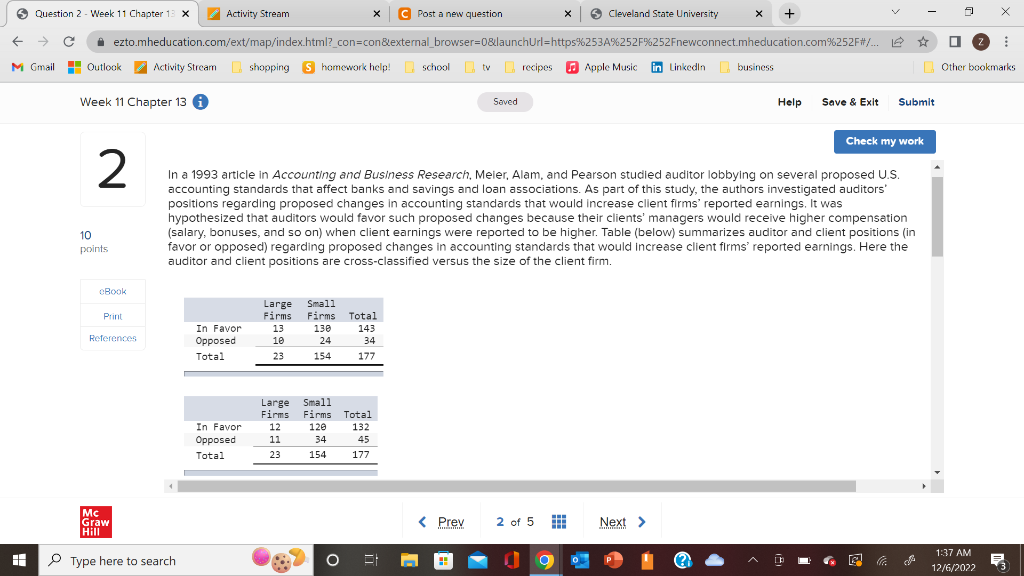
Task: Click the McGraw Hill logo
Action: point(95,522)
